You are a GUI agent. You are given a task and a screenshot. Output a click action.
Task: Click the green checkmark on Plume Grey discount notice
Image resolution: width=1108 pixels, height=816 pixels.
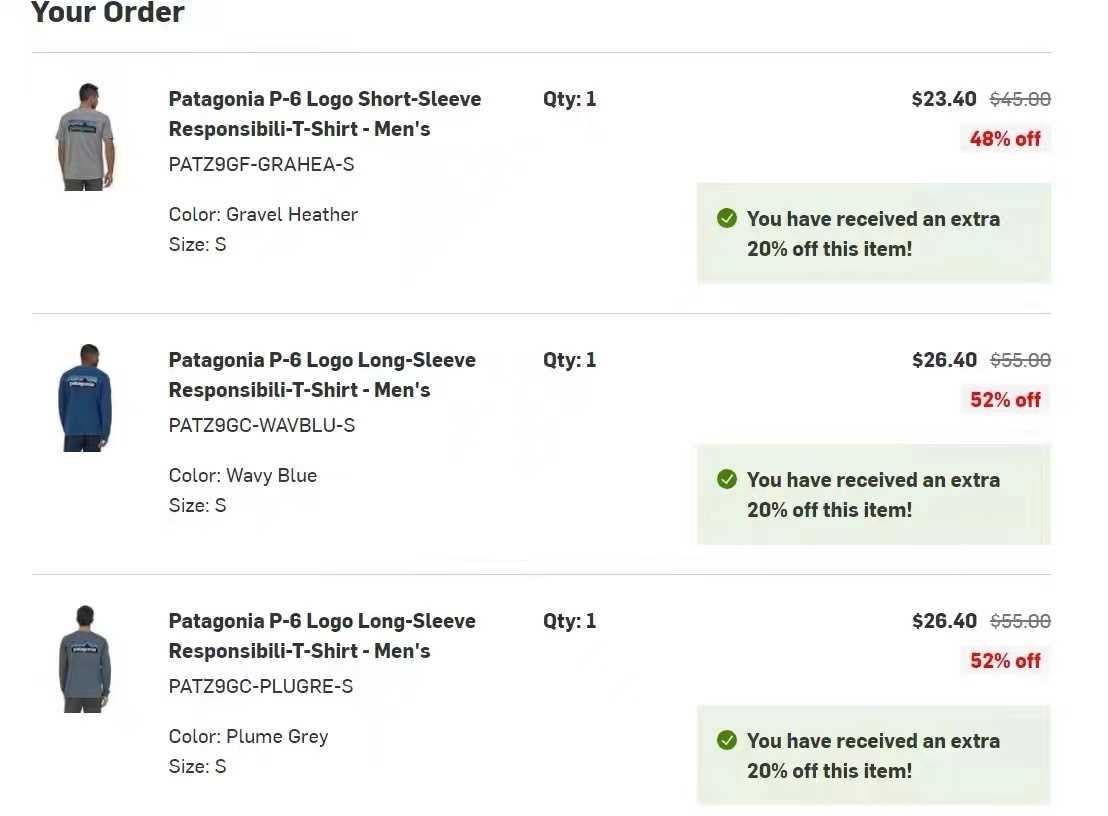coord(727,740)
